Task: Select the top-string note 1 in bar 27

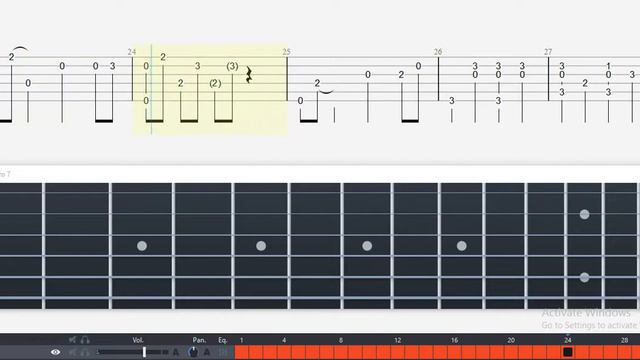Action: pos(608,66)
